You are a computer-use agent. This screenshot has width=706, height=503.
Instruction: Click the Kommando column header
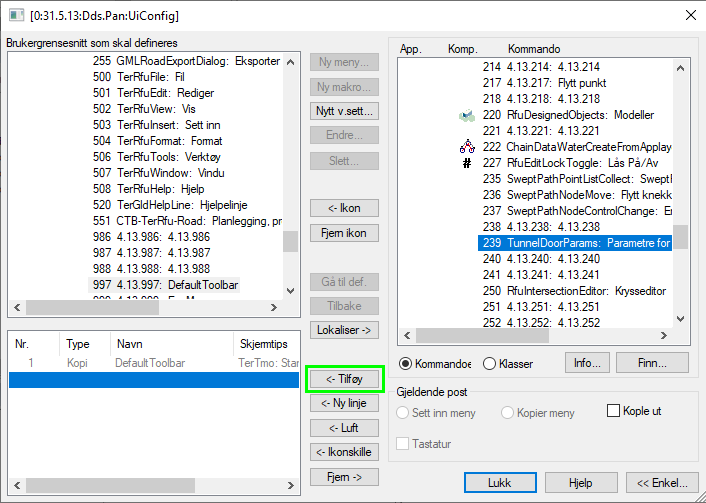pos(534,49)
